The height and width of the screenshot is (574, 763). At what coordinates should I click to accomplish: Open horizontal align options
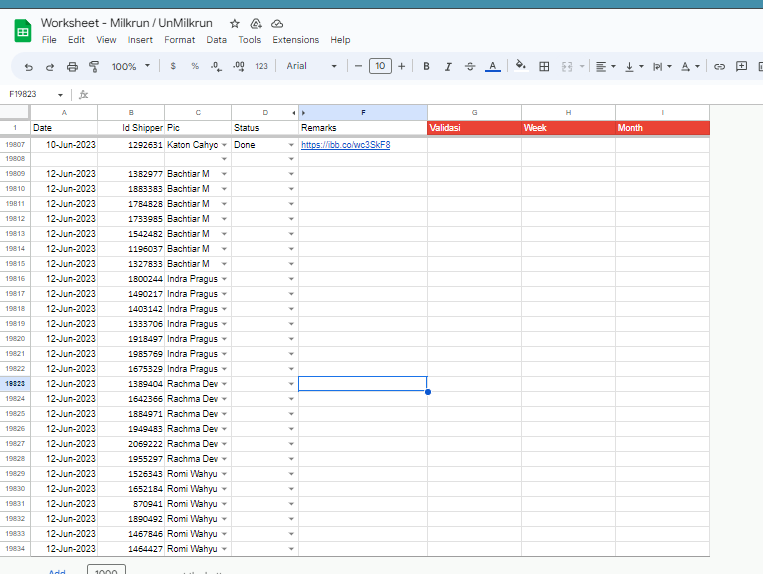(x=605, y=67)
